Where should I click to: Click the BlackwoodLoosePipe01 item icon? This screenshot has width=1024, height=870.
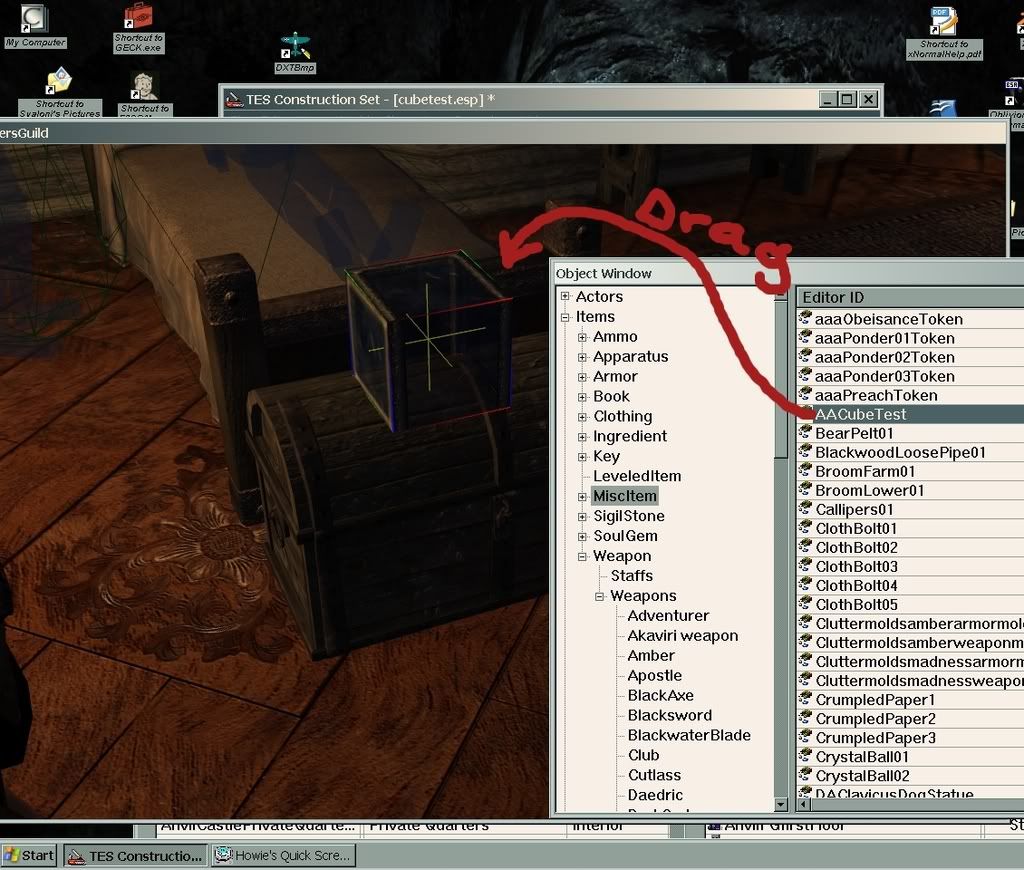coord(805,451)
